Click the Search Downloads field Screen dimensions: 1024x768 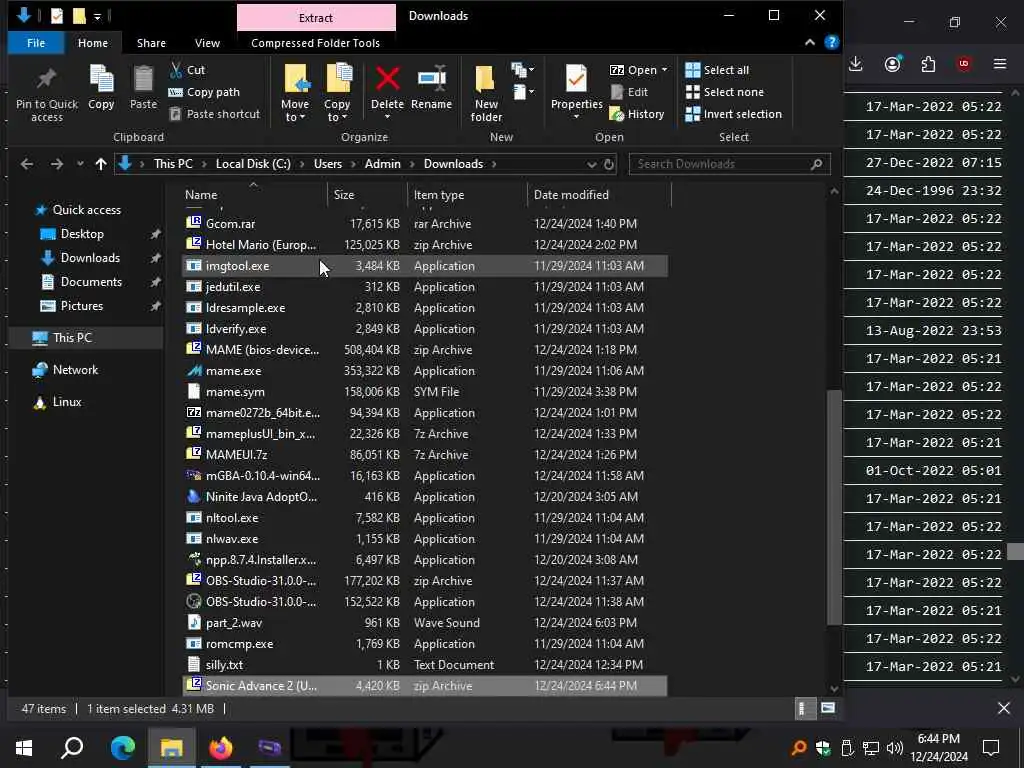[x=729, y=164]
